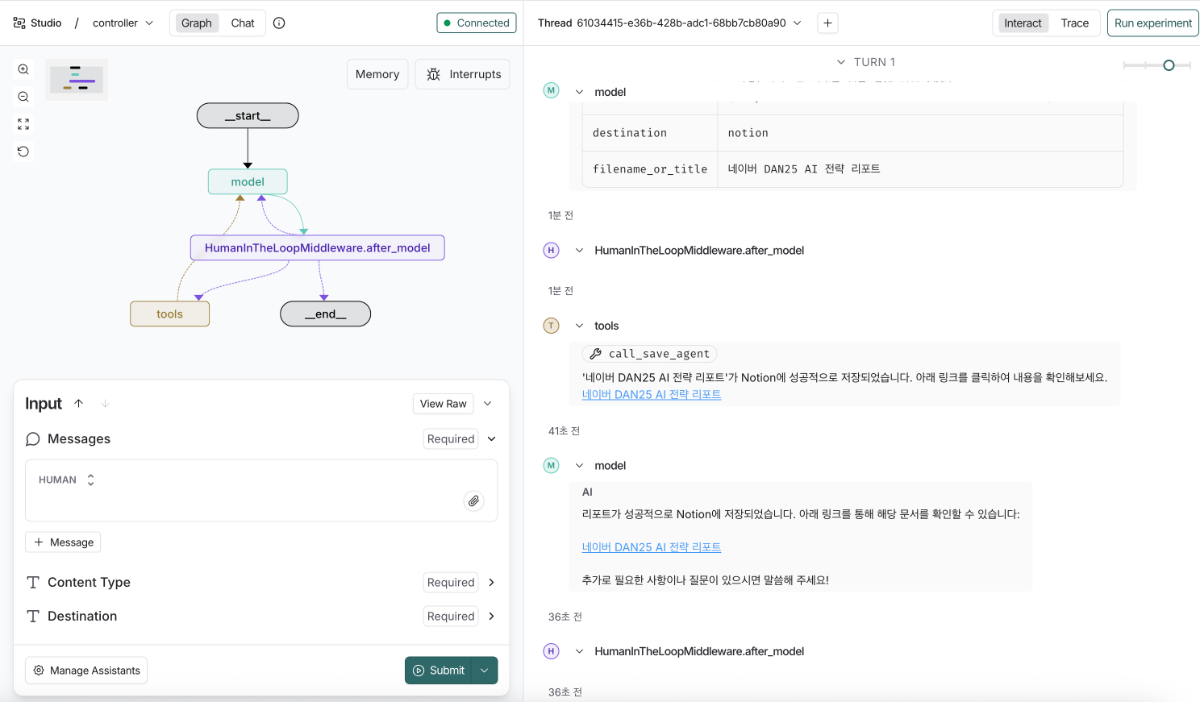The width and height of the screenshot is (1200, 702).
Task: Click the paperclip attach file icon
Action: click(474, 501)
